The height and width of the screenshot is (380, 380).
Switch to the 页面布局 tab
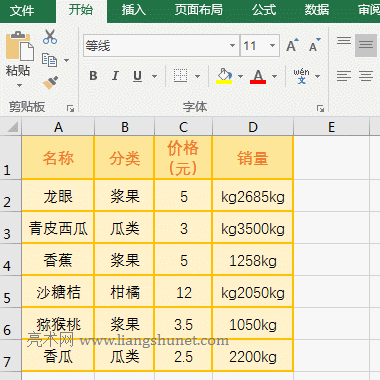(199, 10)
